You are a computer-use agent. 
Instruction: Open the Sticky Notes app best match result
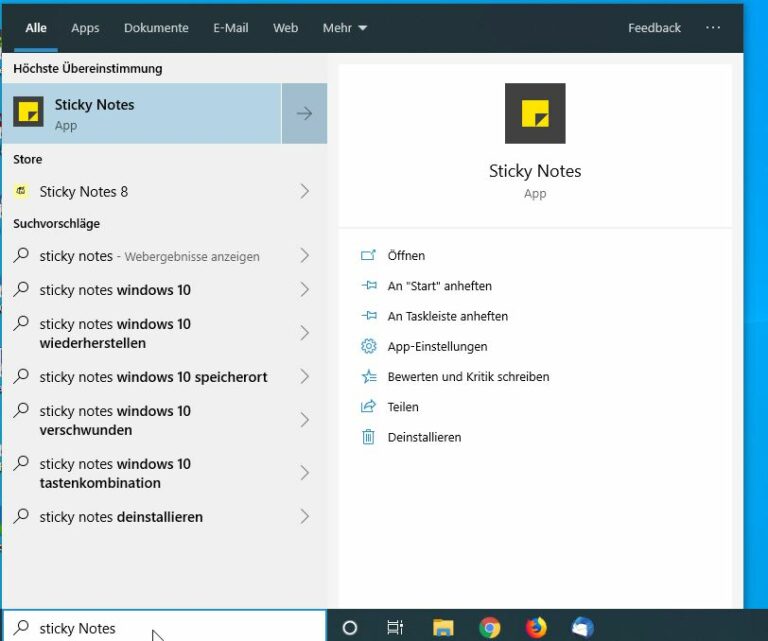(142, 114)
